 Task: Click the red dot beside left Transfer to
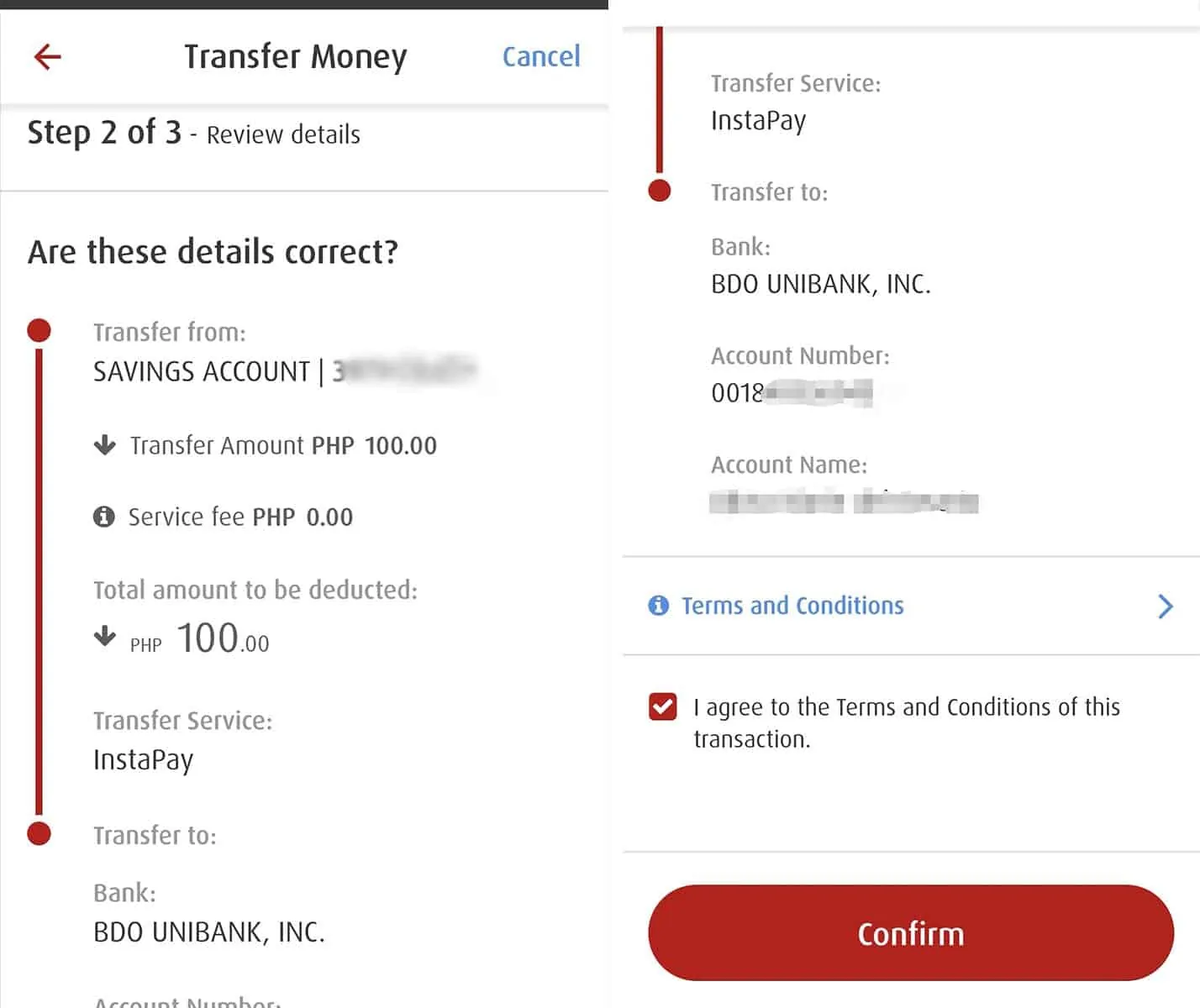(39, 833)
